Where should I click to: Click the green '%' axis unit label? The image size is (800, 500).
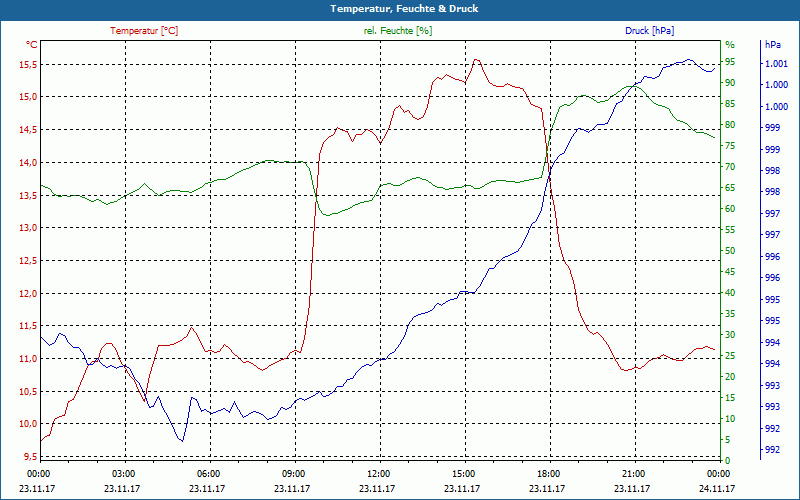coord(730,45)
